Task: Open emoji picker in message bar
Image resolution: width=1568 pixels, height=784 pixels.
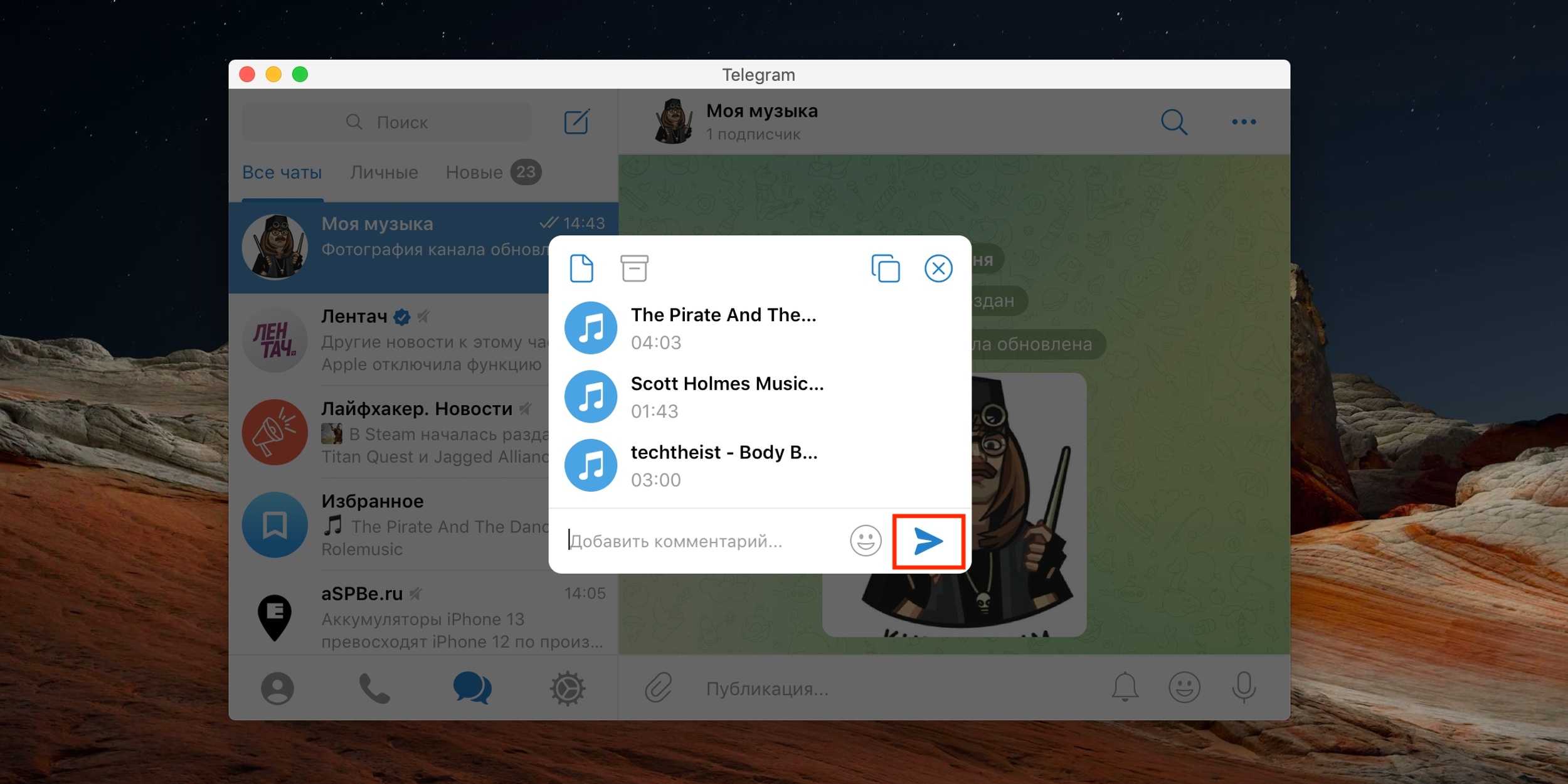Action: 1184,688
